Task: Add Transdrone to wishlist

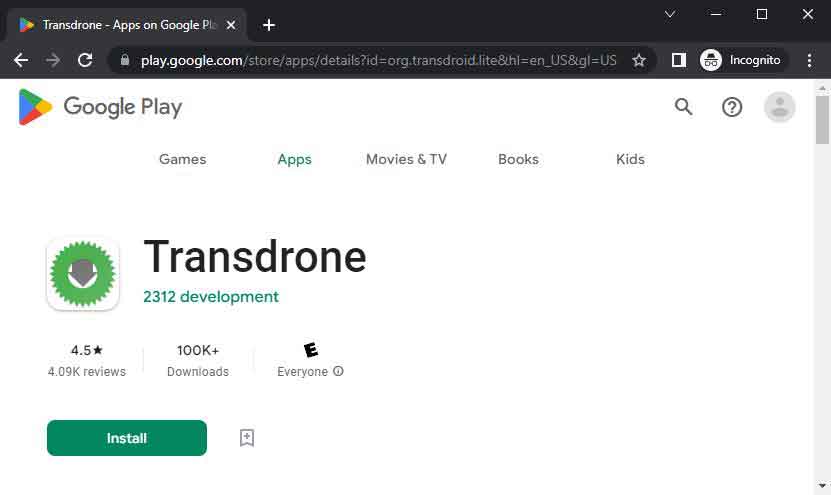Action: (x=246, y=438)
